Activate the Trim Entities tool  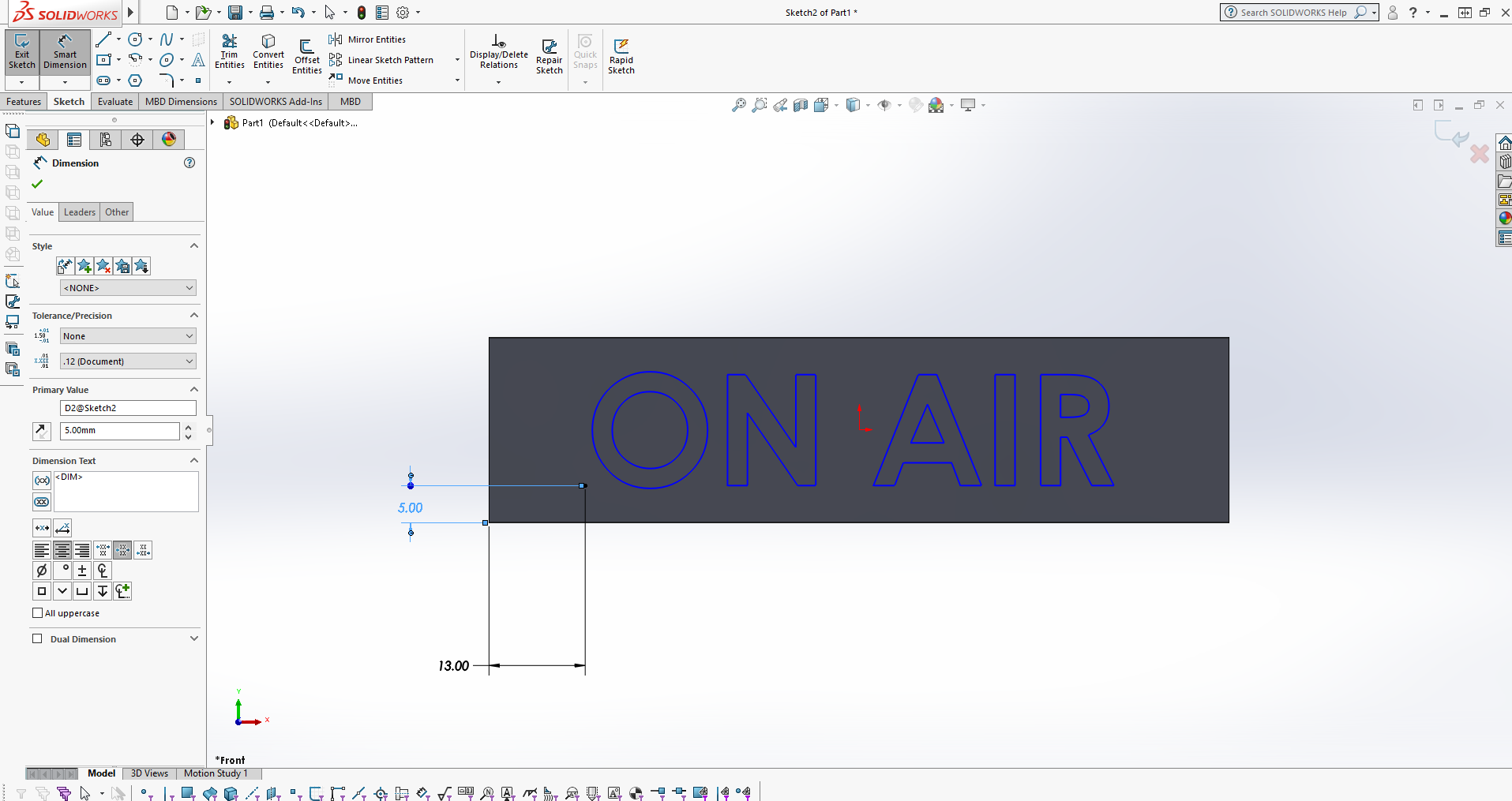click(x=230, y=51)
